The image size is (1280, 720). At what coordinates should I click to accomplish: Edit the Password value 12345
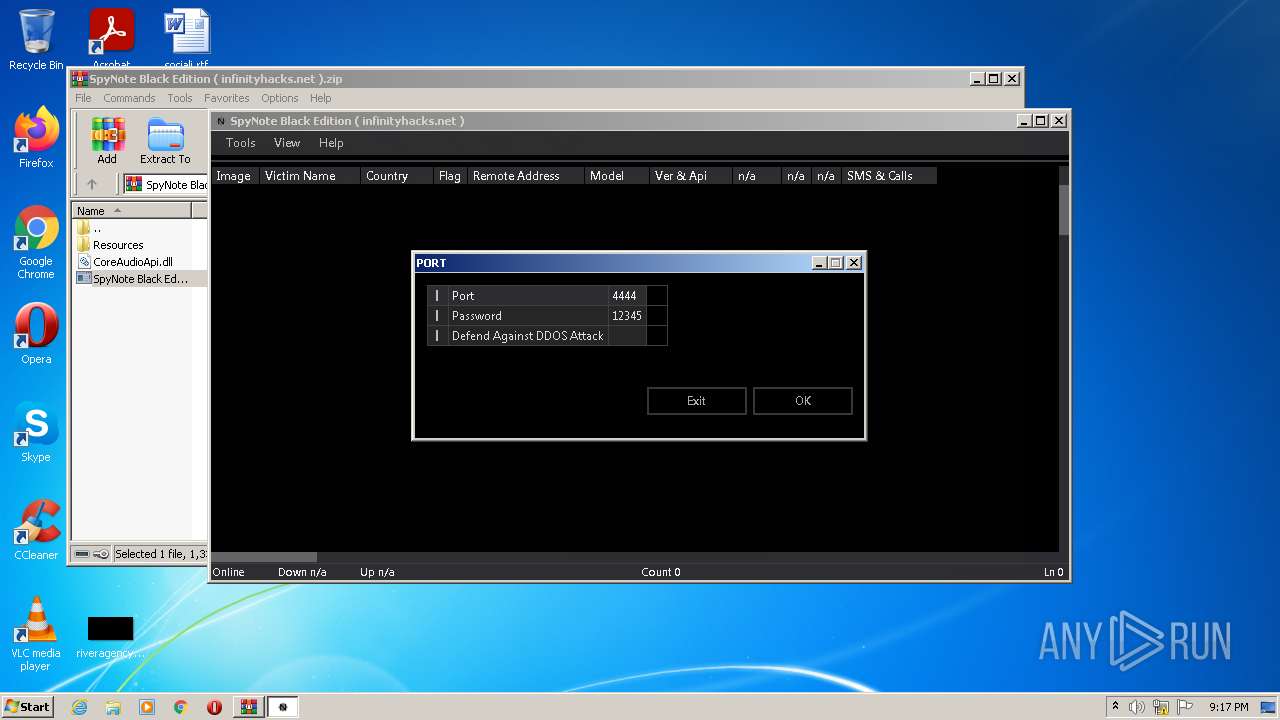pos(627,316)
